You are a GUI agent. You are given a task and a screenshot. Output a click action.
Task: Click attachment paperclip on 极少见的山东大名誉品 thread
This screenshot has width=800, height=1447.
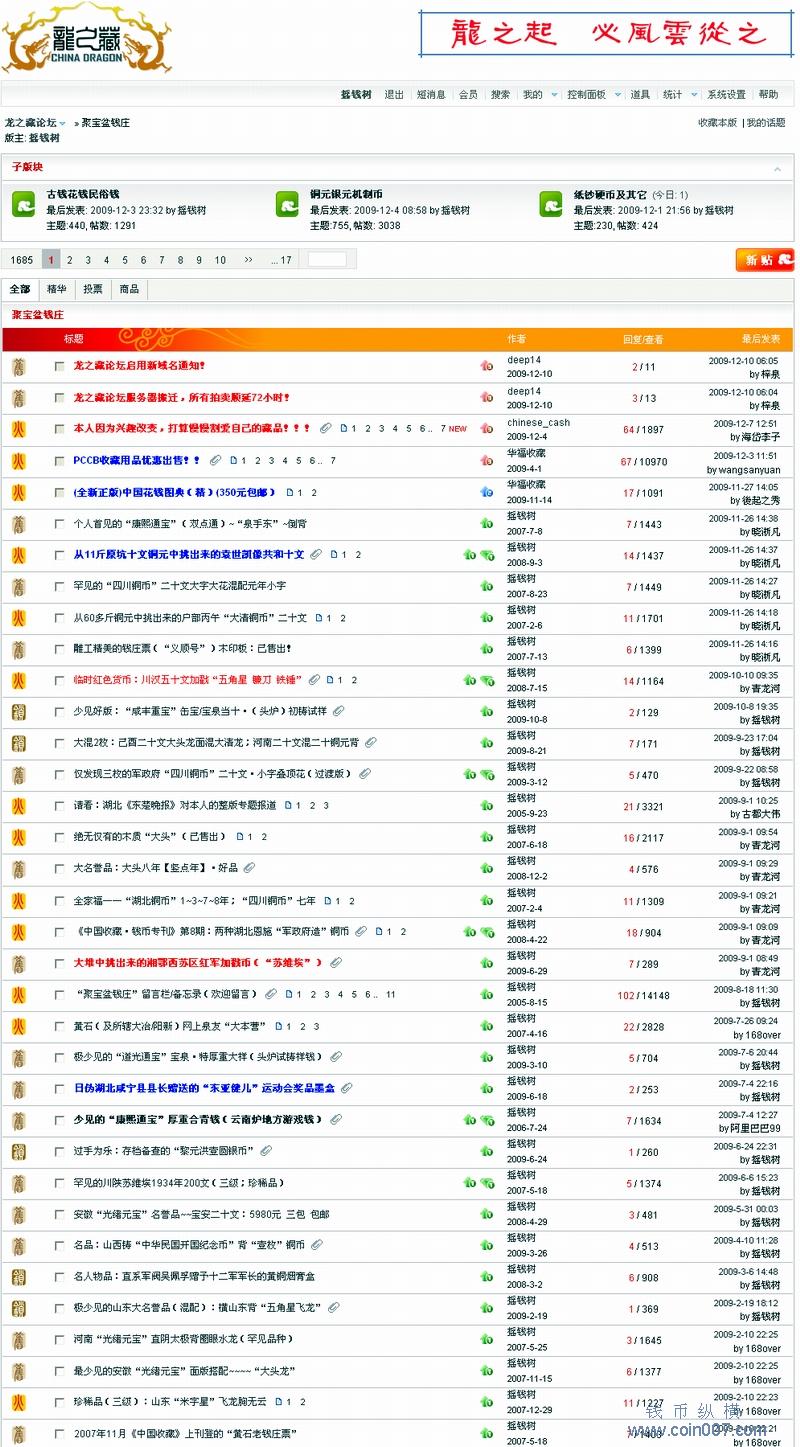[x=334, y=1307]
